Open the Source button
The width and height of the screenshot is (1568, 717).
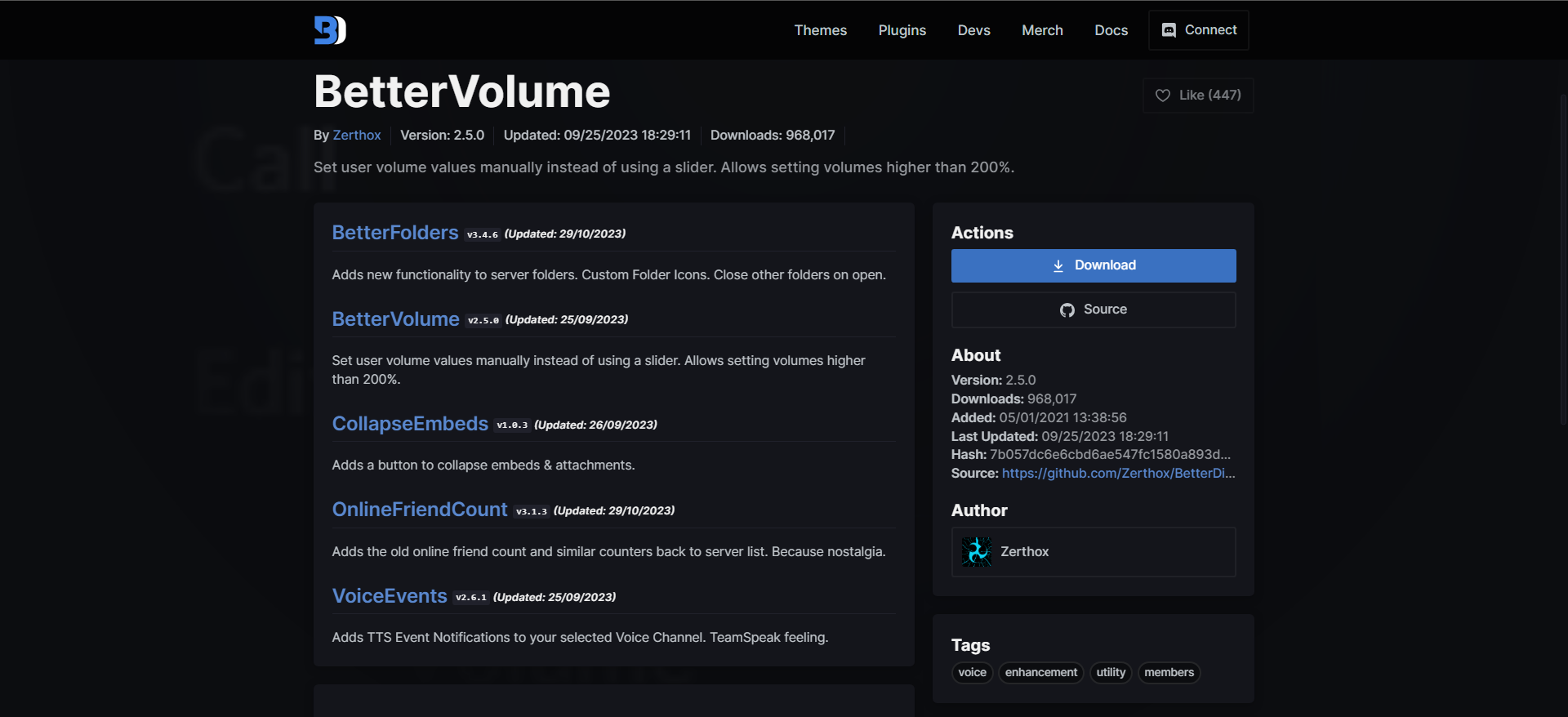pyautogui.click(x=1094, y=310)
